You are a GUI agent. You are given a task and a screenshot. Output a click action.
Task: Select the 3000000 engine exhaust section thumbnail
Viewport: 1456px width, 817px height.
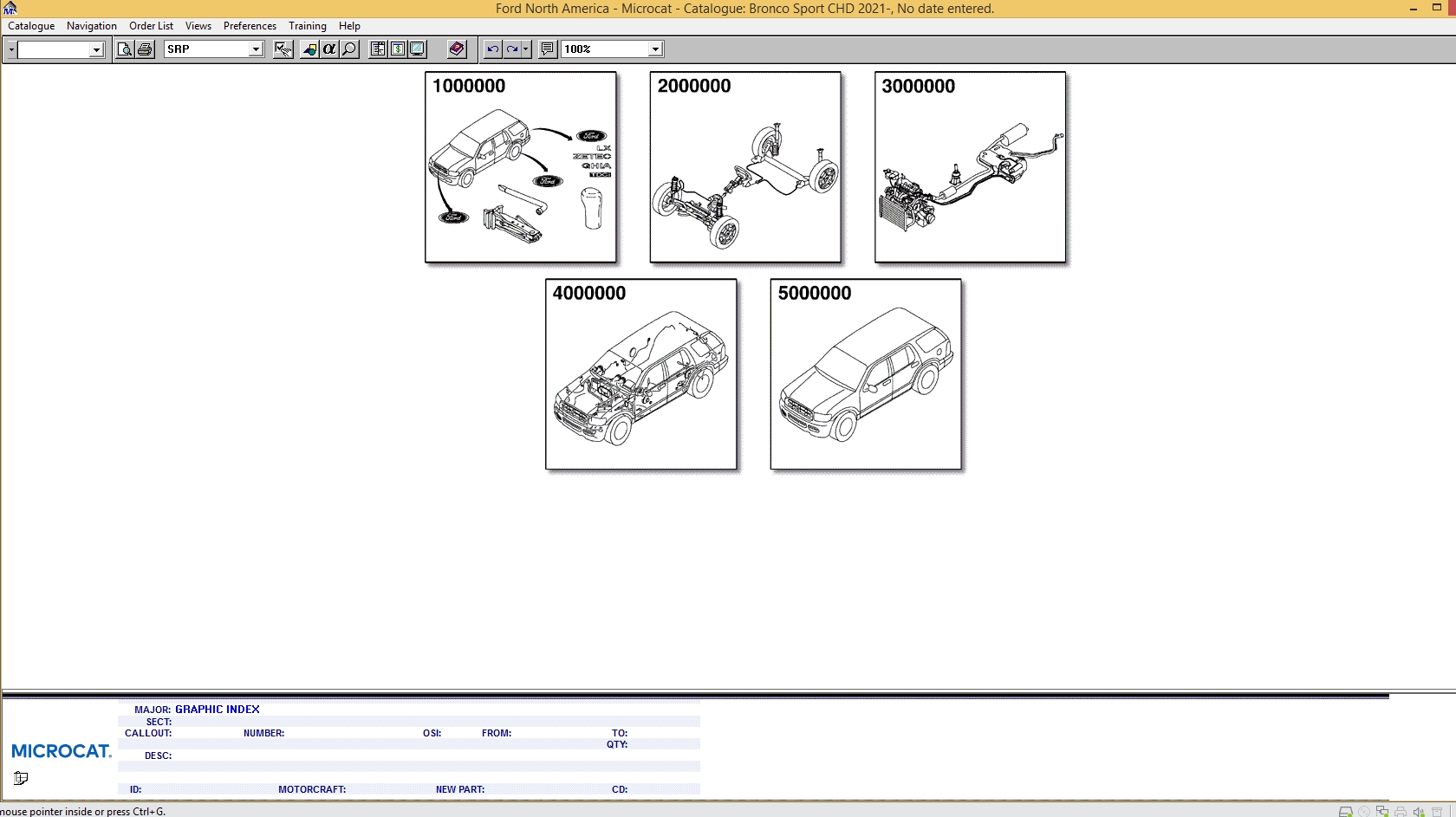coord(970,167)
